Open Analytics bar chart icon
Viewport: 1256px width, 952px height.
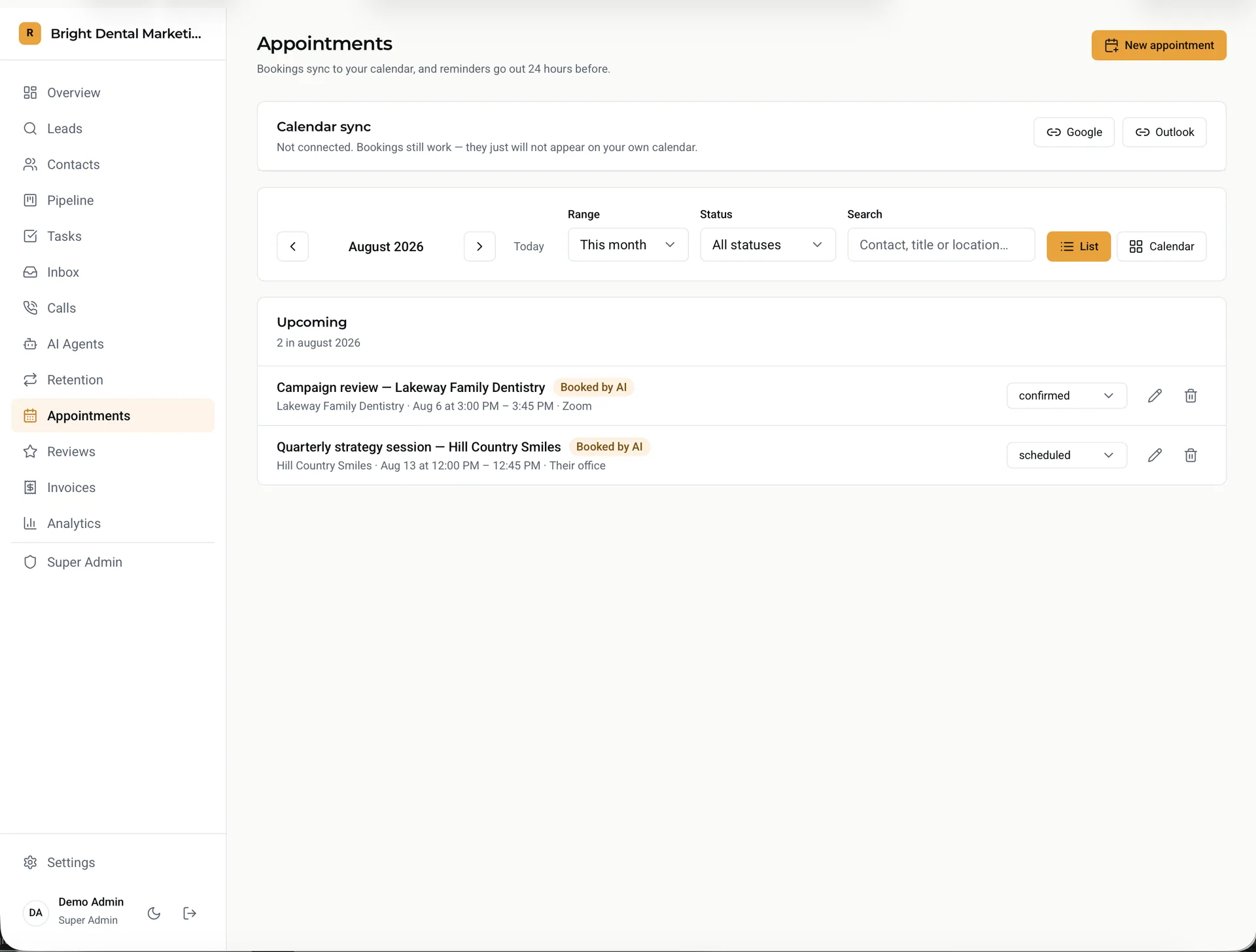(x=30, y=523)
